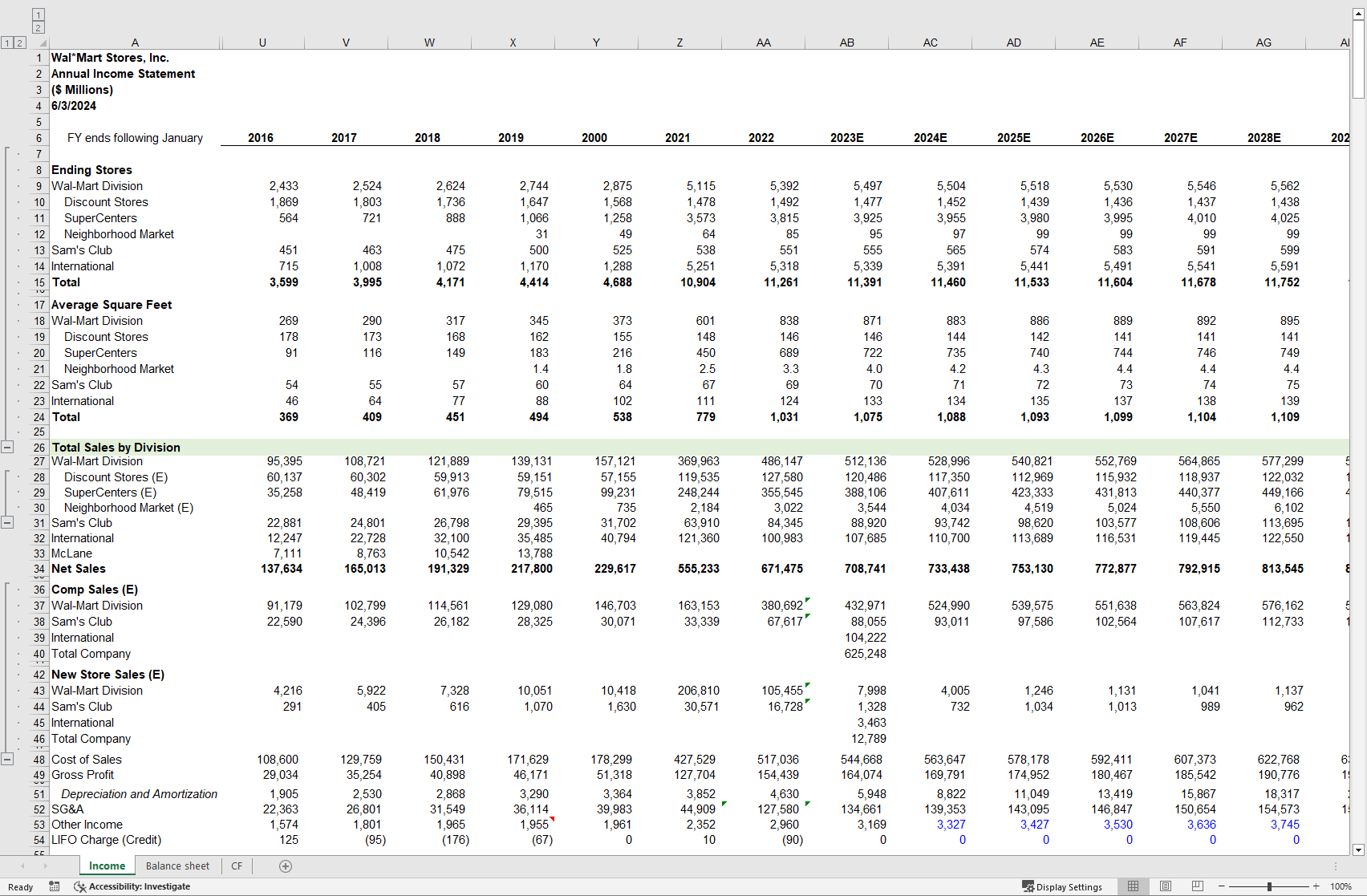1367x896 pixels.
Task: Switch to Page Break Preview
Action: 1197,886
